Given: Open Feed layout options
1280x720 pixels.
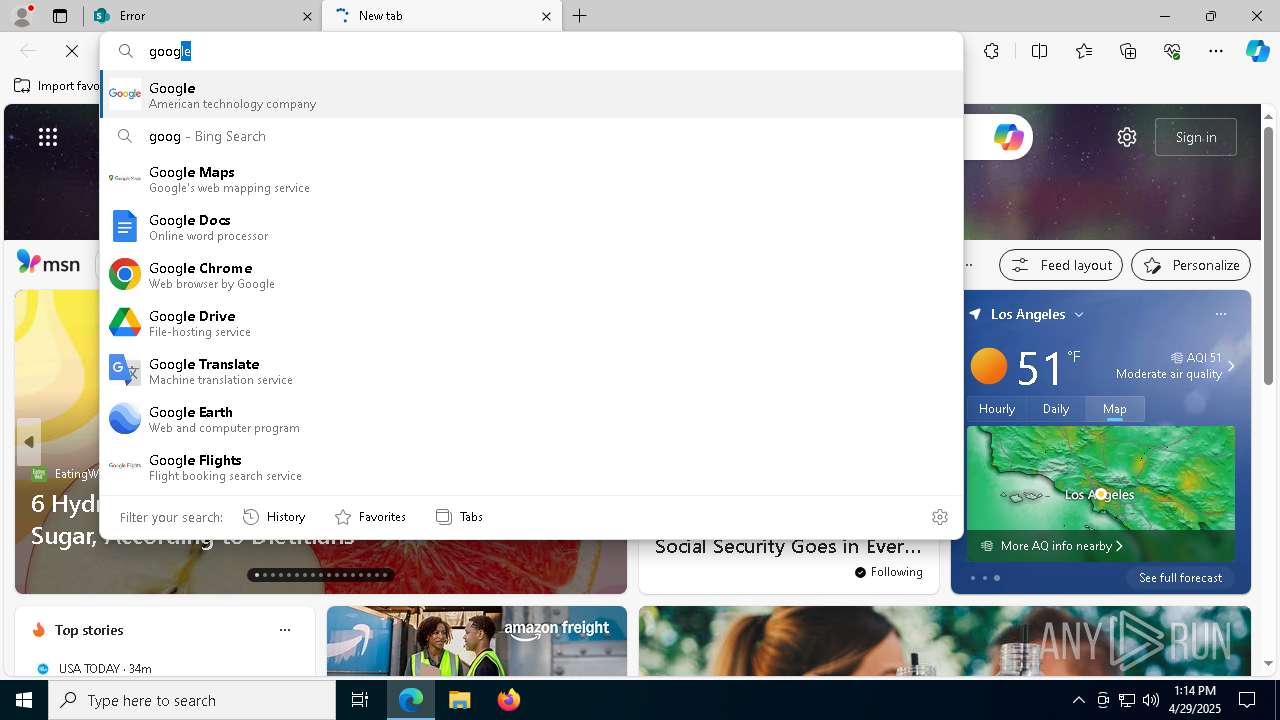Looking at the screenshot, I should [1061, 265].
